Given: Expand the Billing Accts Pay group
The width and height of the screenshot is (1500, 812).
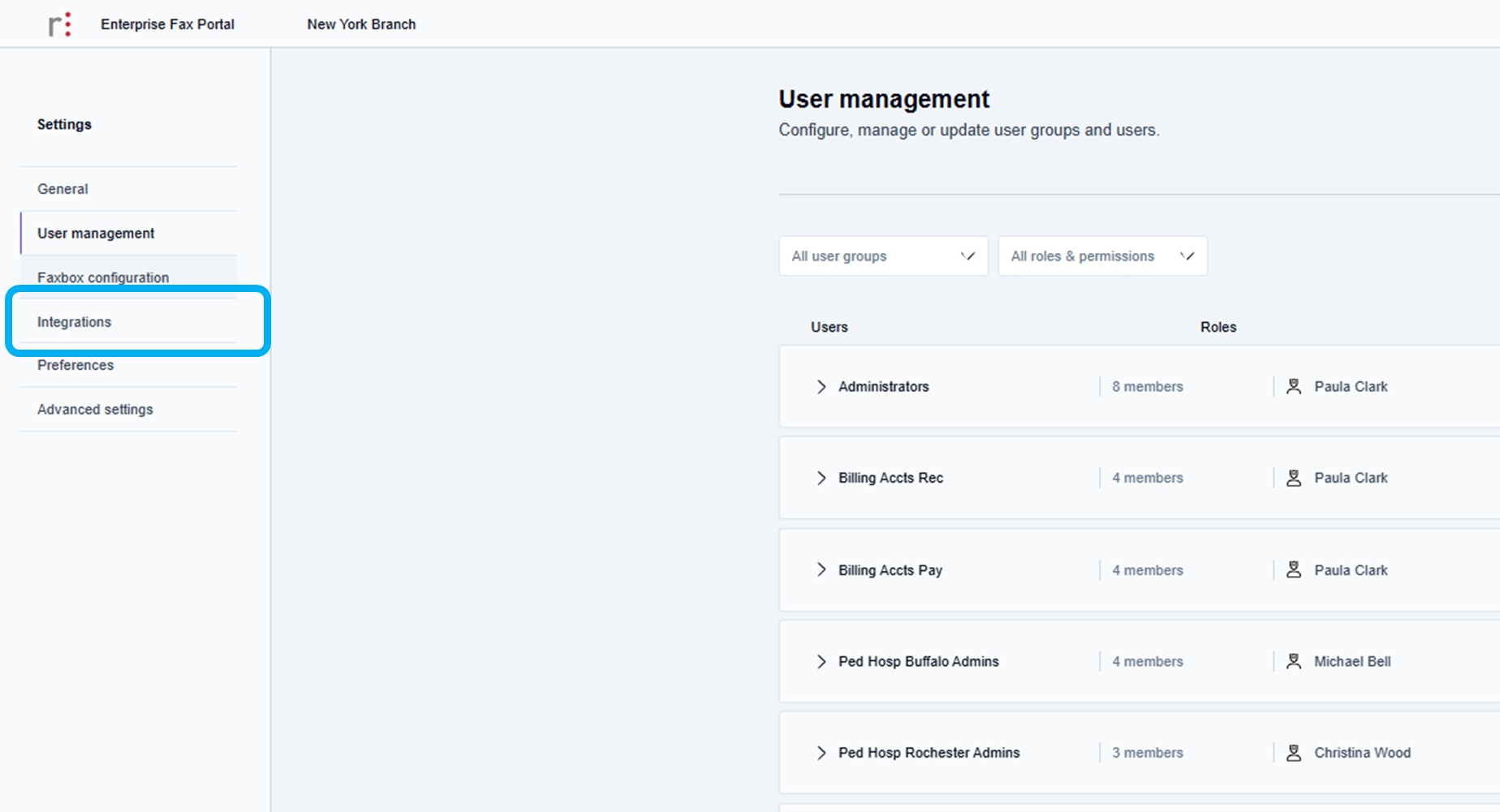Looking at the screenshot, I should 821,570.
